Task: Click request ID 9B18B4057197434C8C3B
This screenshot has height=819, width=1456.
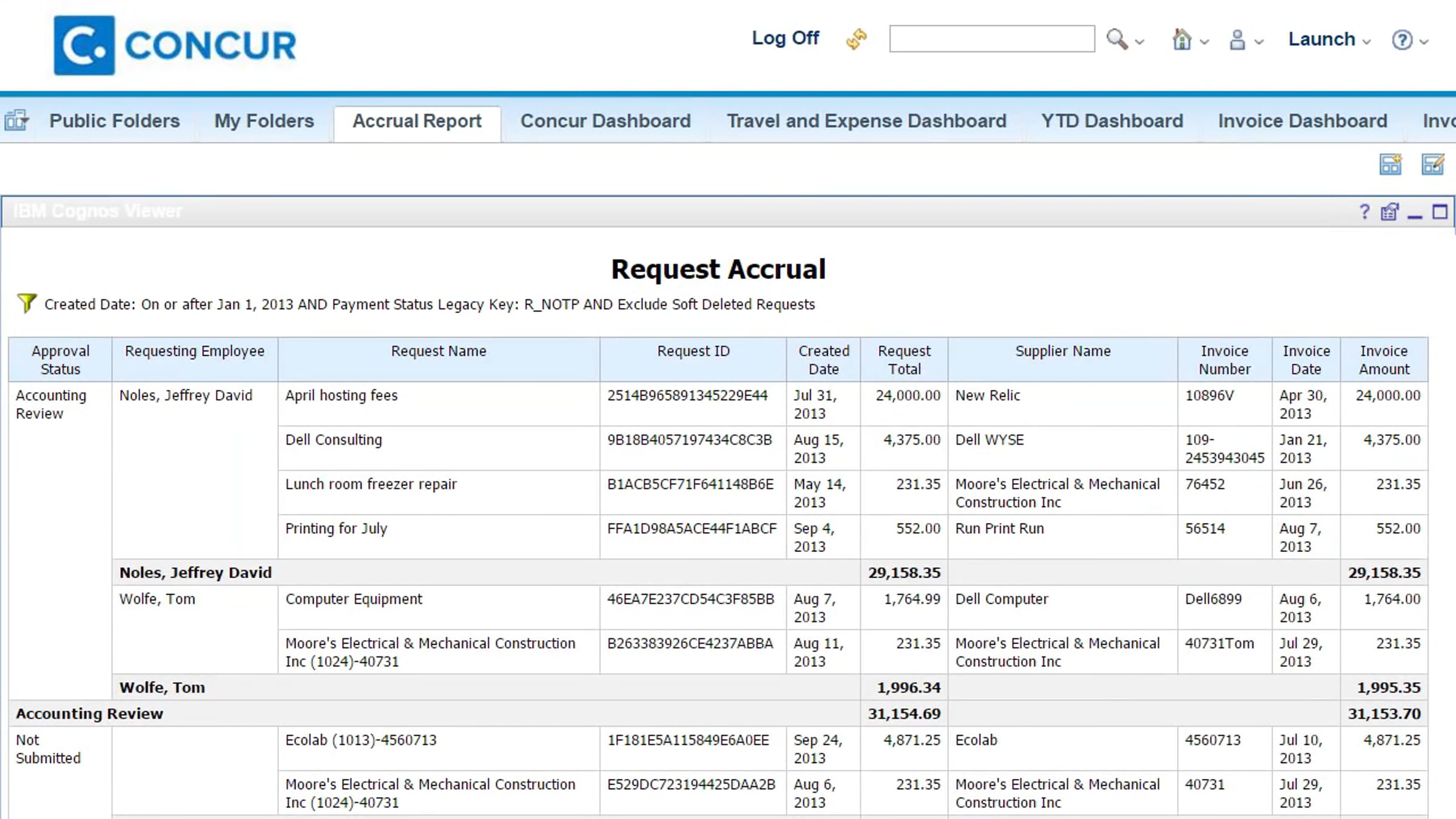Action: click(690, 440)
